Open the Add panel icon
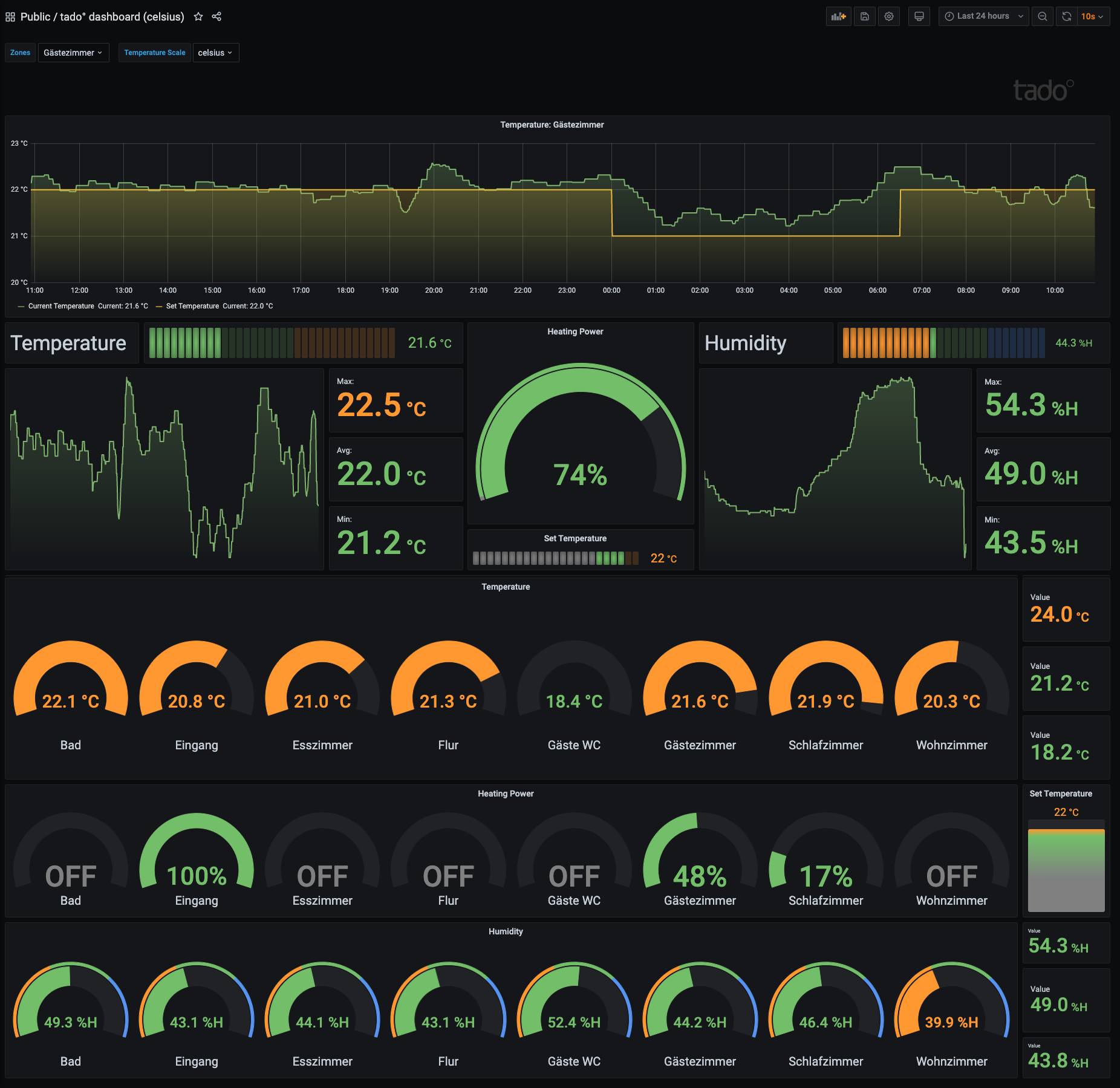 (x=838, y=16)
